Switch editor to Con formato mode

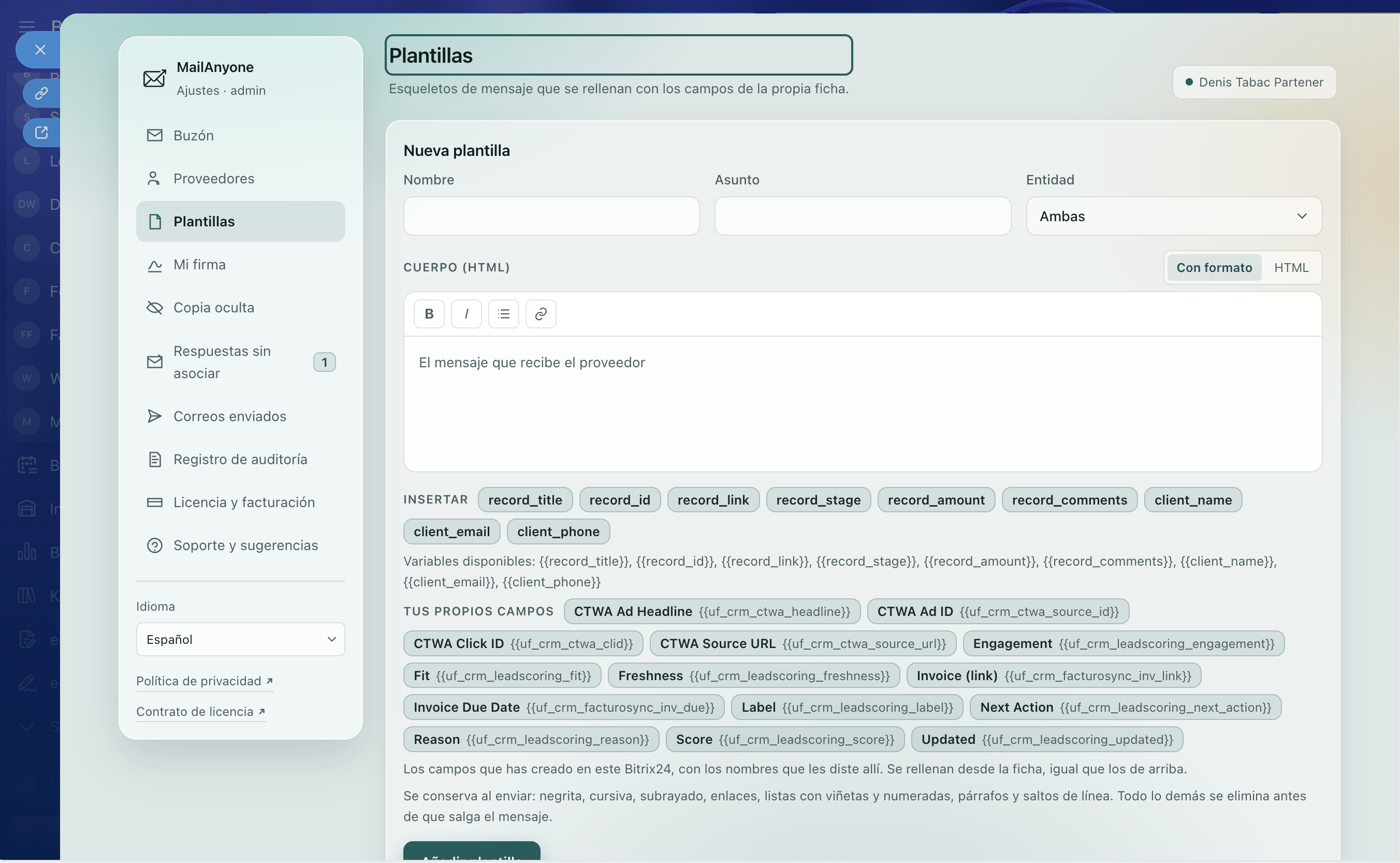tap(1214, 267)
